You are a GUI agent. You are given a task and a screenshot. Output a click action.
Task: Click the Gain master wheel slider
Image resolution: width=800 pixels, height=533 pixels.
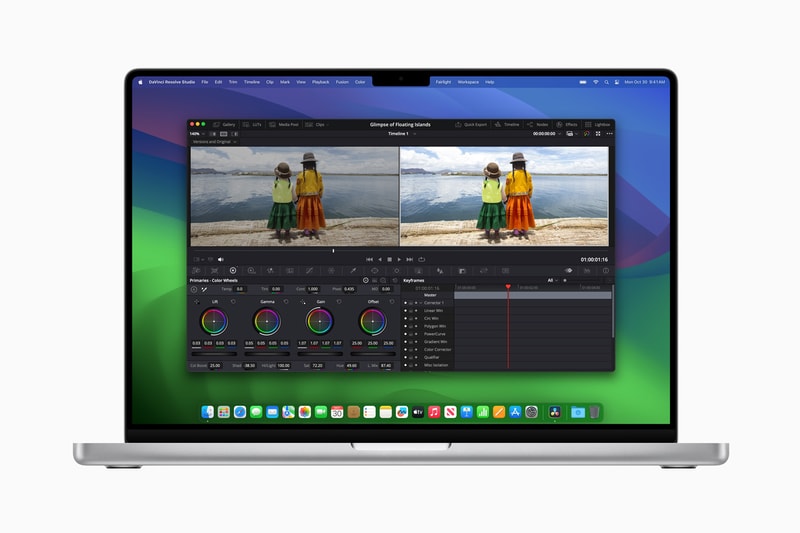pyautogui.click(x=320, y=353)
